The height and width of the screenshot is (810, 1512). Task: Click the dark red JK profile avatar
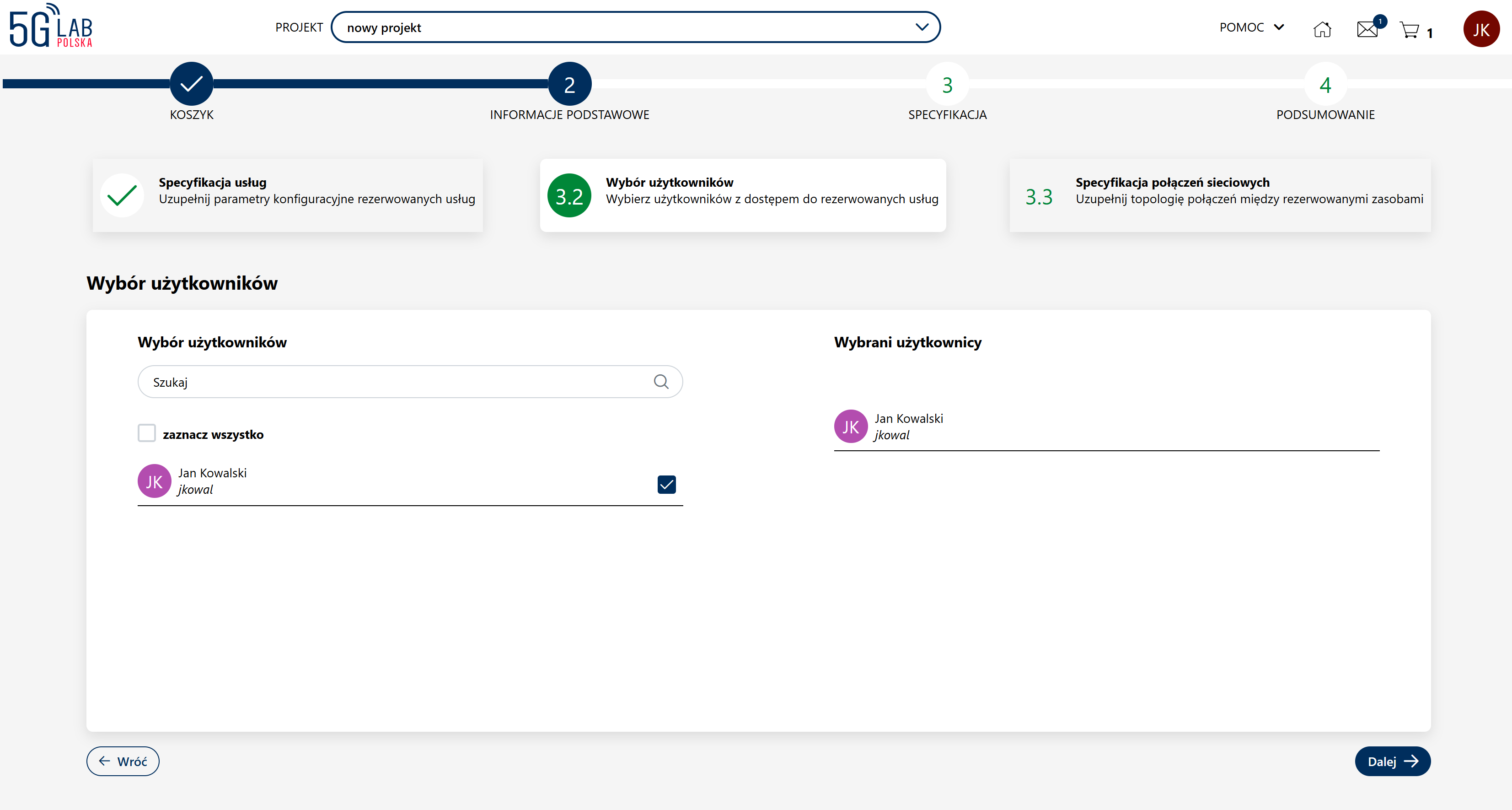point(1480,29)
